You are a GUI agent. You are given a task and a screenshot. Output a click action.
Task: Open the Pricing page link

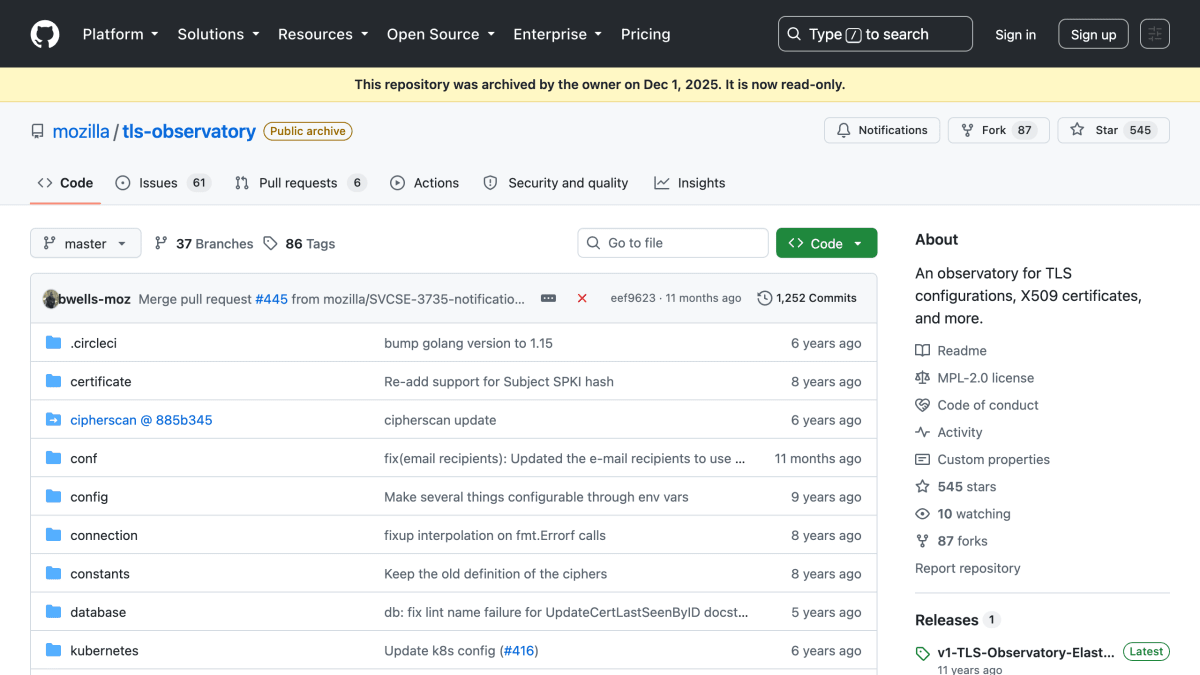click(645, 34)
